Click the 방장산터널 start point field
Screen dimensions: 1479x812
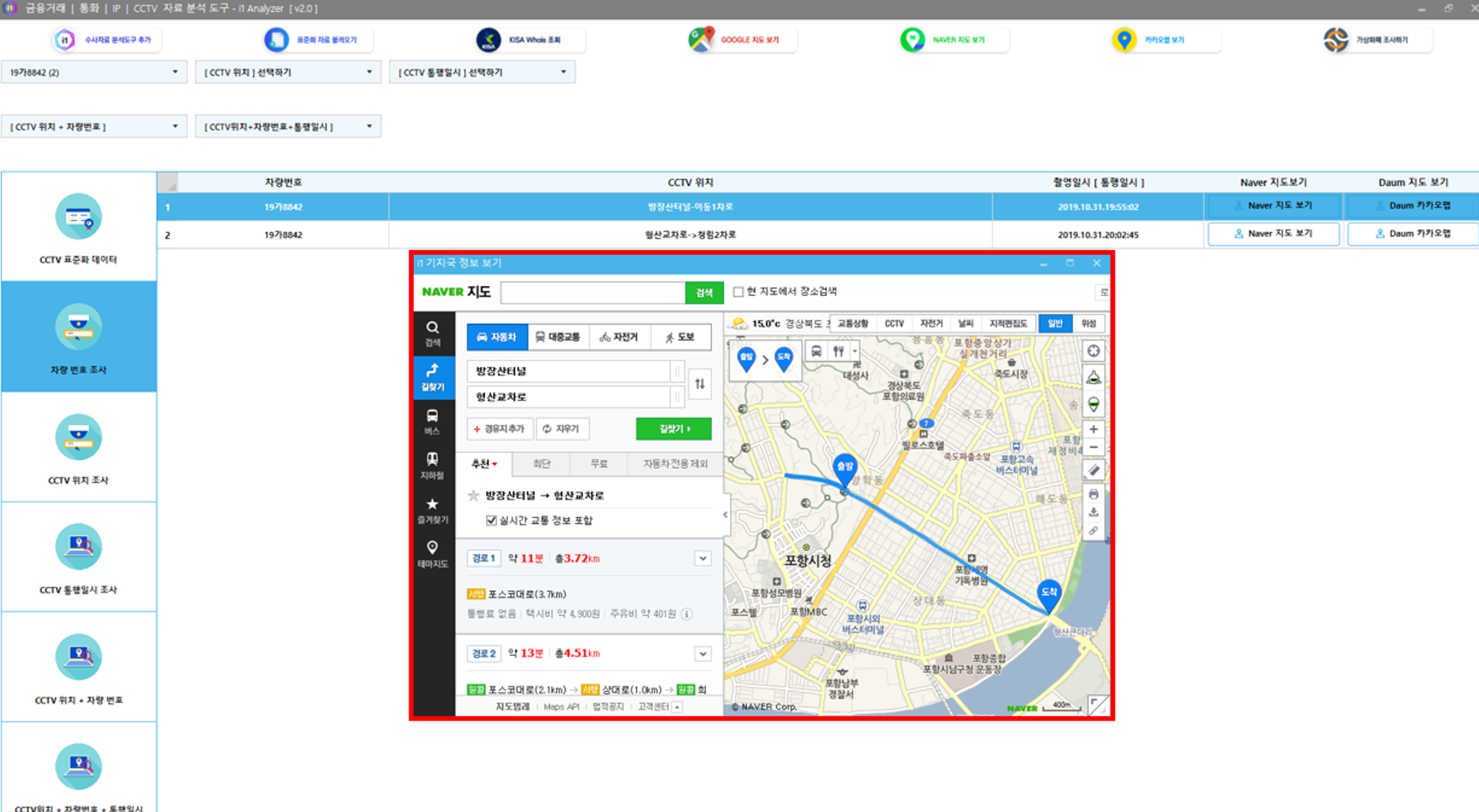[x=569, y=371]
